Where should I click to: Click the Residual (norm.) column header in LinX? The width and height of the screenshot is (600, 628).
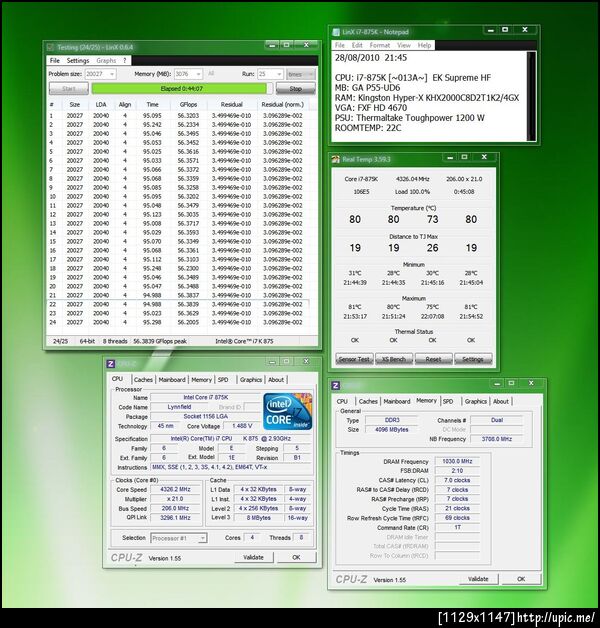pyautogui.click(x=283, y=105)
